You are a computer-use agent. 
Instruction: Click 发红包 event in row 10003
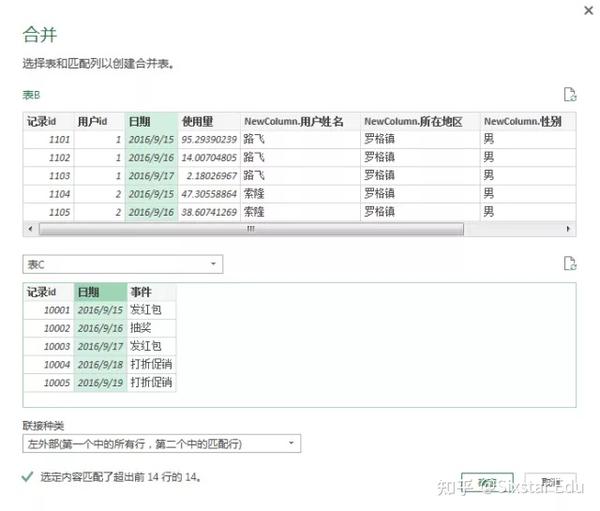pyautogui.click(x=152, y=346)
